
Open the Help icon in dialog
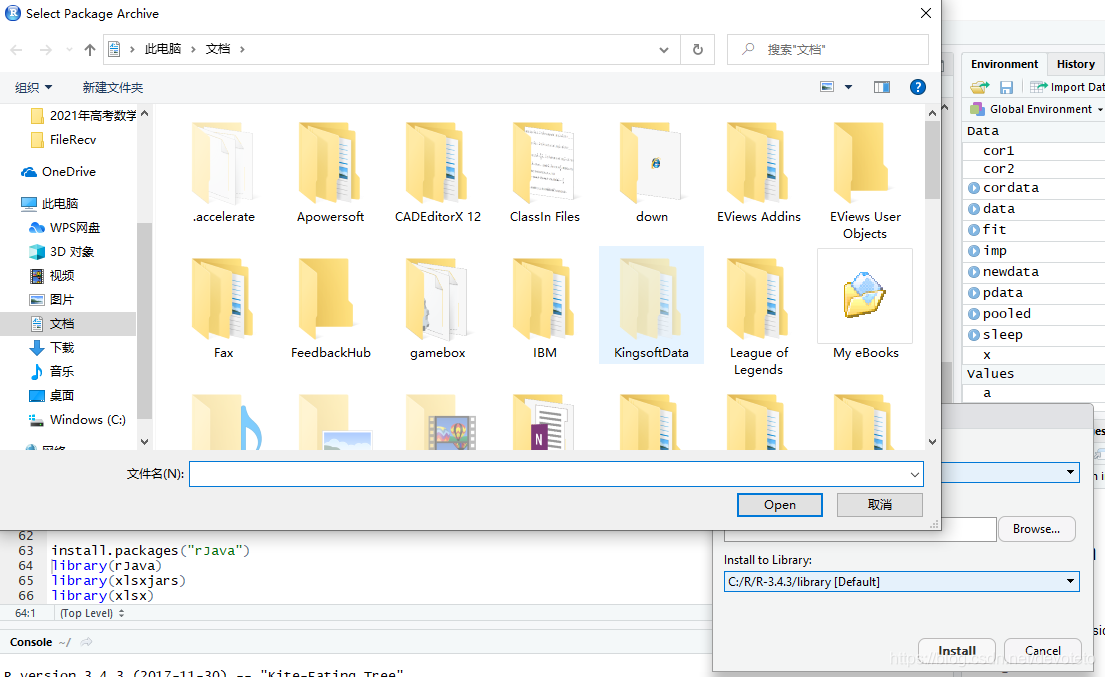click(918, 87)
